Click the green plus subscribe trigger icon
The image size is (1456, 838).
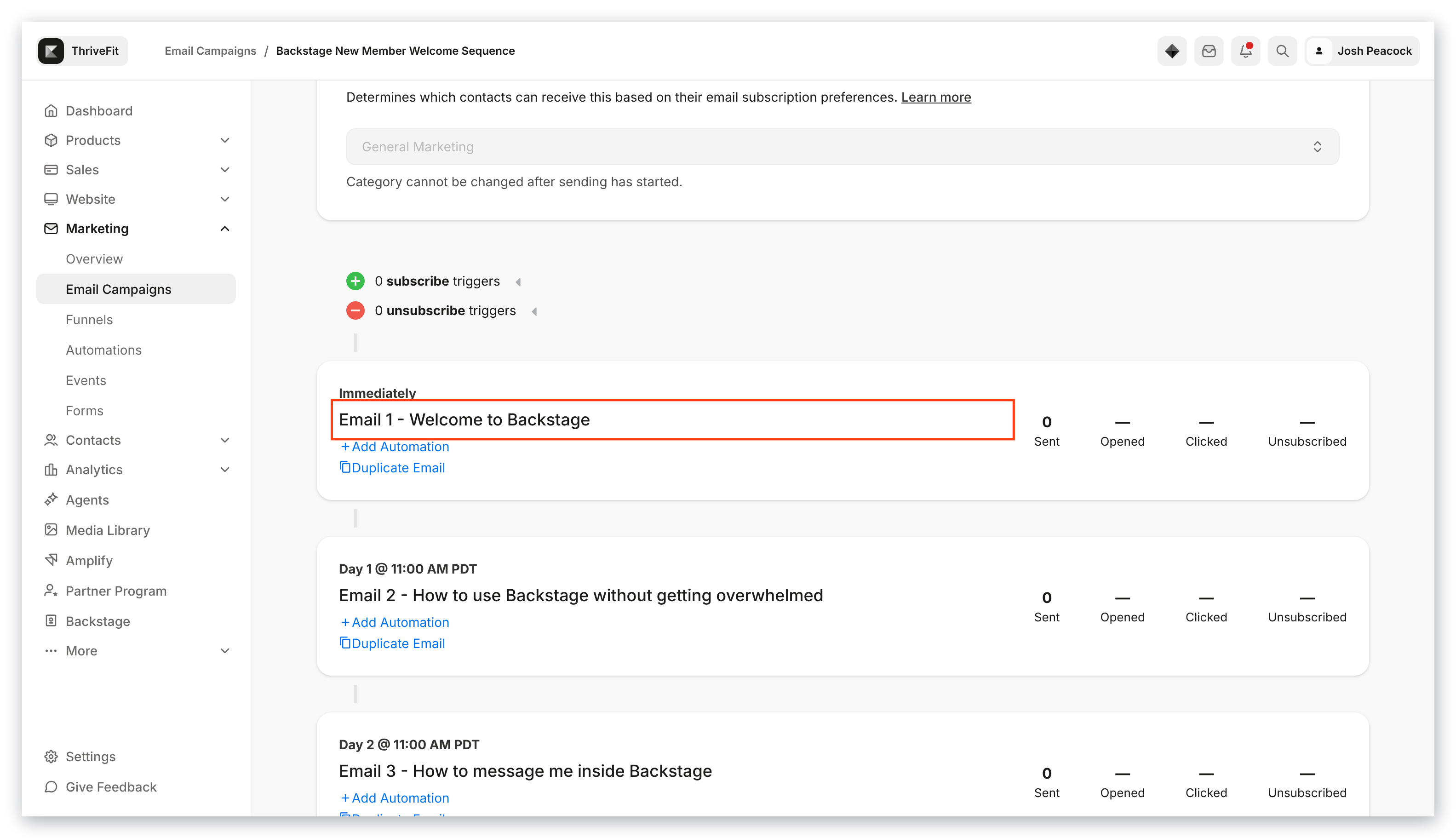(x=355, y=281)
